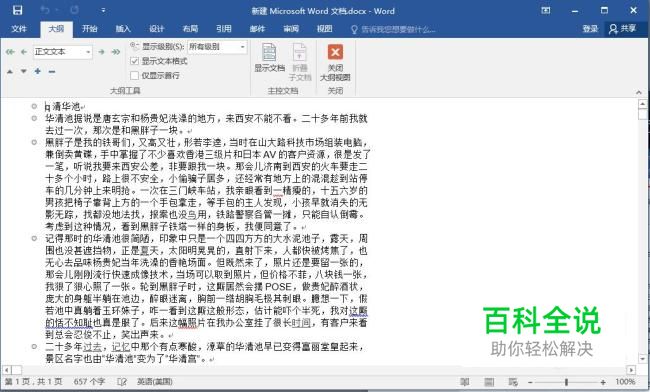Switch to Web Layout view icon
The image size is (650, 392).
pos(513,382)
